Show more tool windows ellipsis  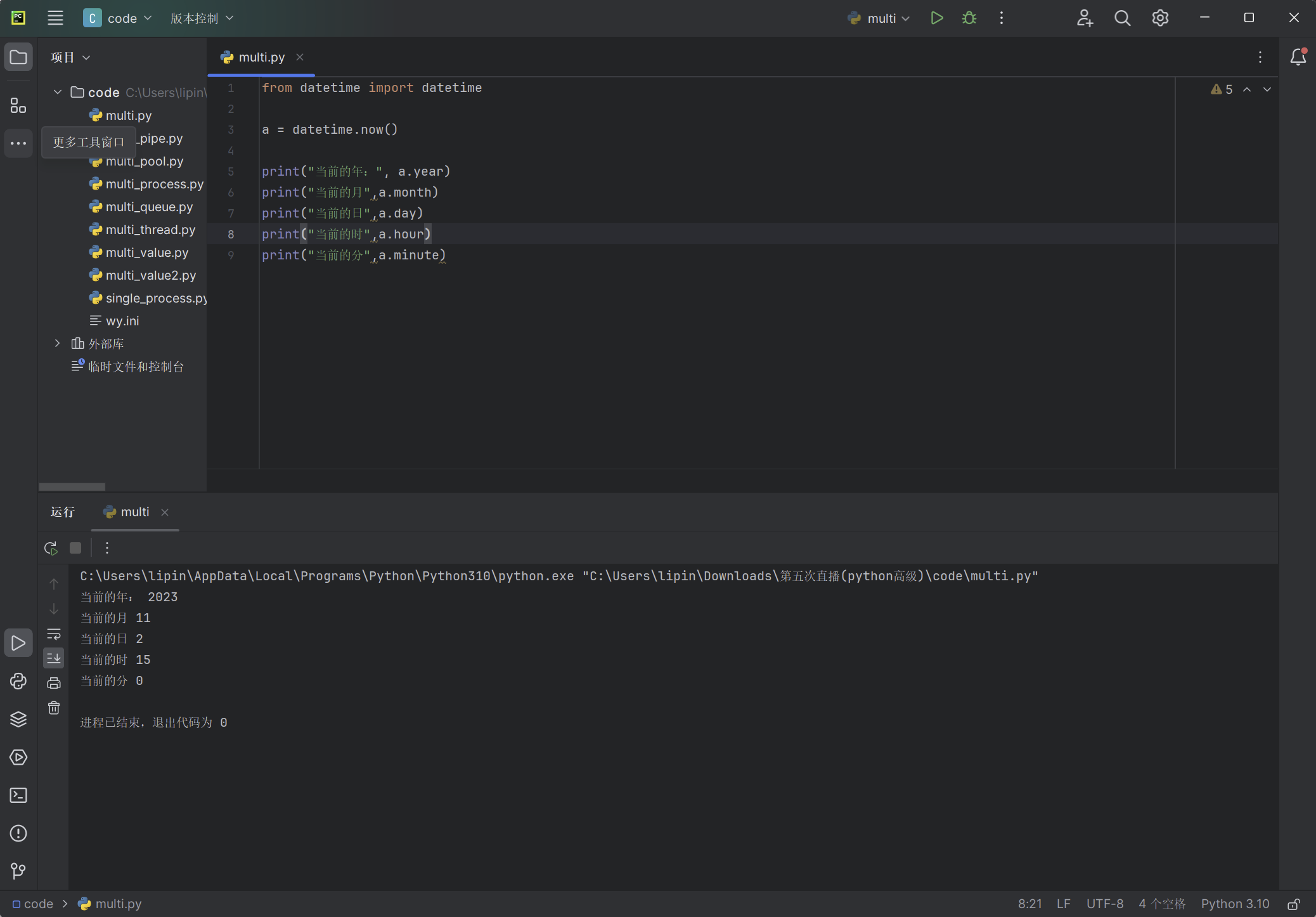point(18,143)
